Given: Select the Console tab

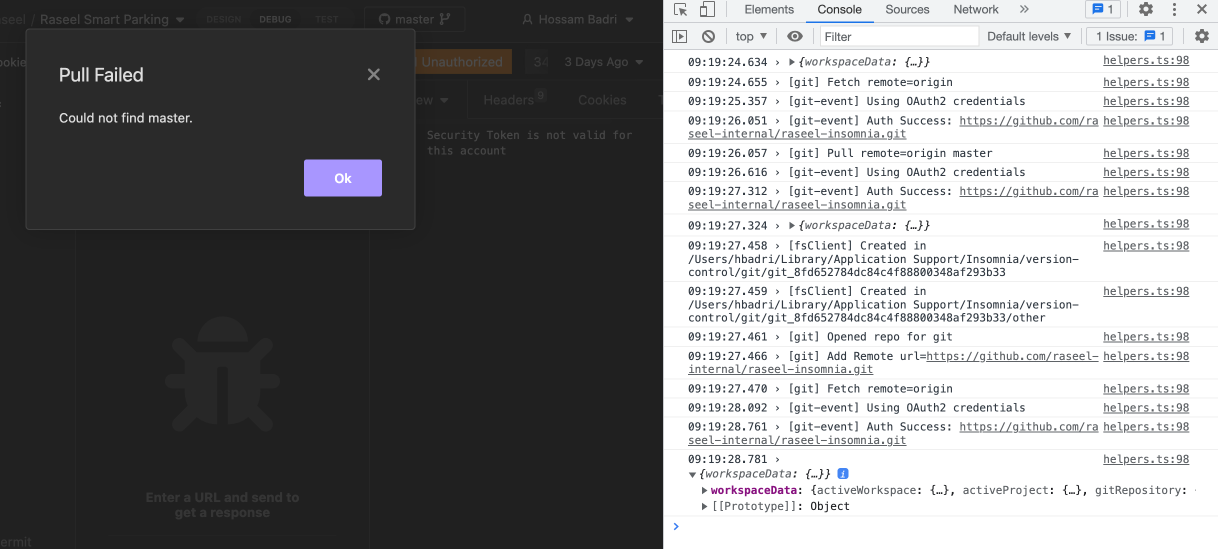Looking at the screenshot, I should pyautogui.click(x=839, y=9).
